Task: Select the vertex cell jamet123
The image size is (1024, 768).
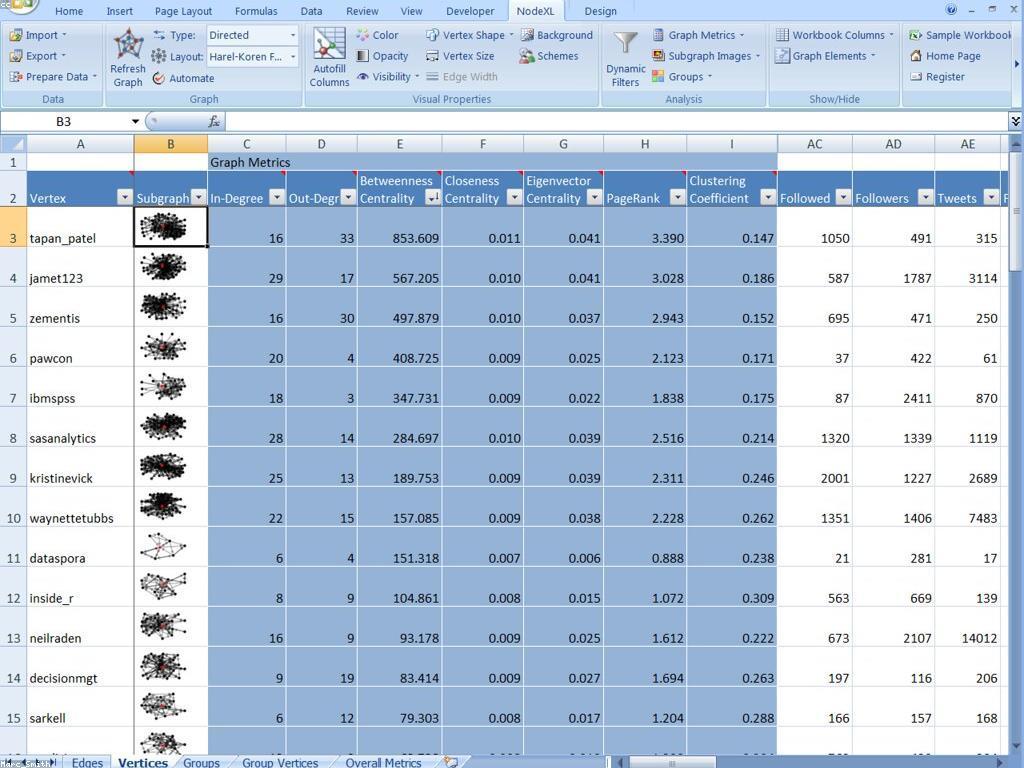Action: pos(80,267)
